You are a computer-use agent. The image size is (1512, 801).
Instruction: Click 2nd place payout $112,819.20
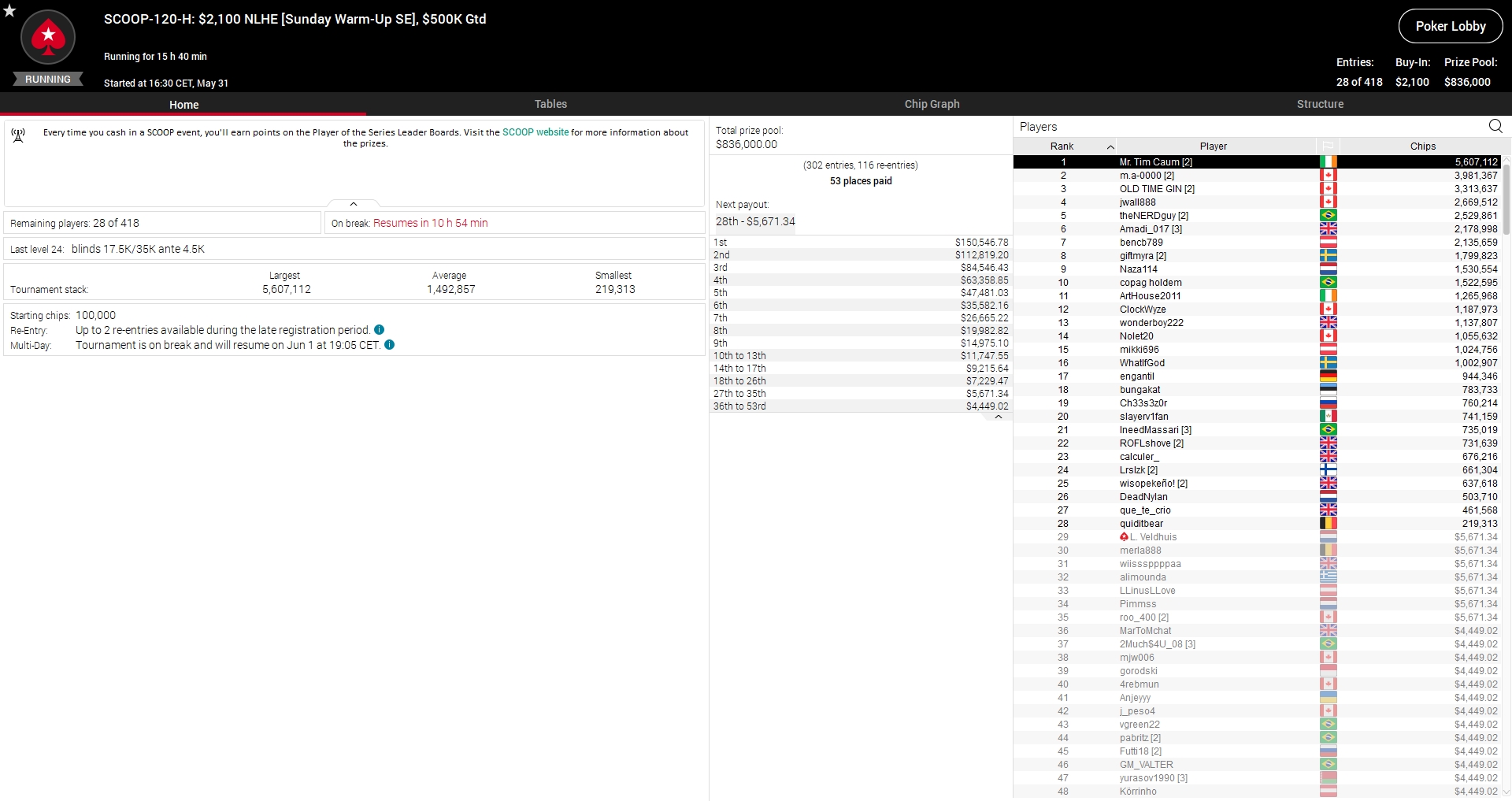[981, 255]
